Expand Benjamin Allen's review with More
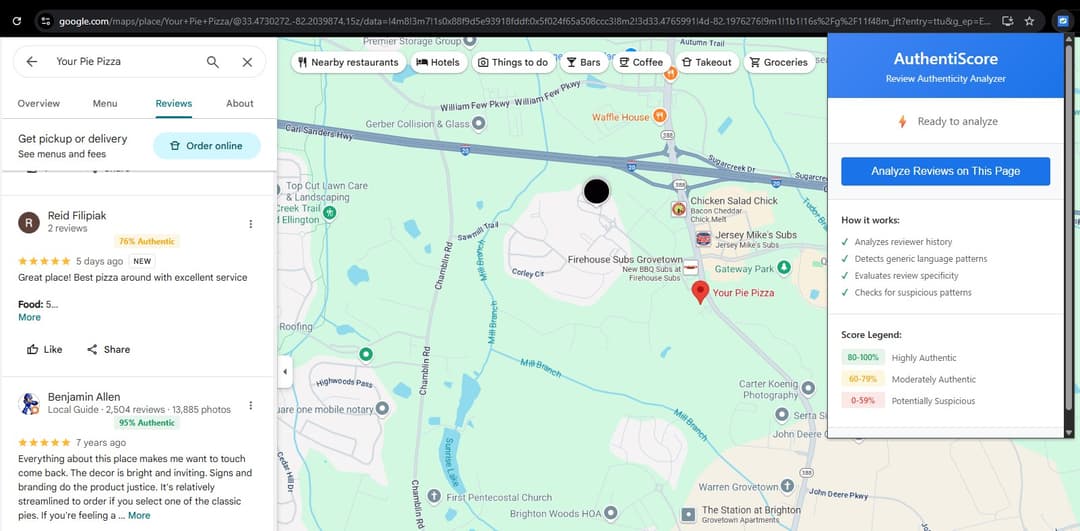 [x=139, y=515]
